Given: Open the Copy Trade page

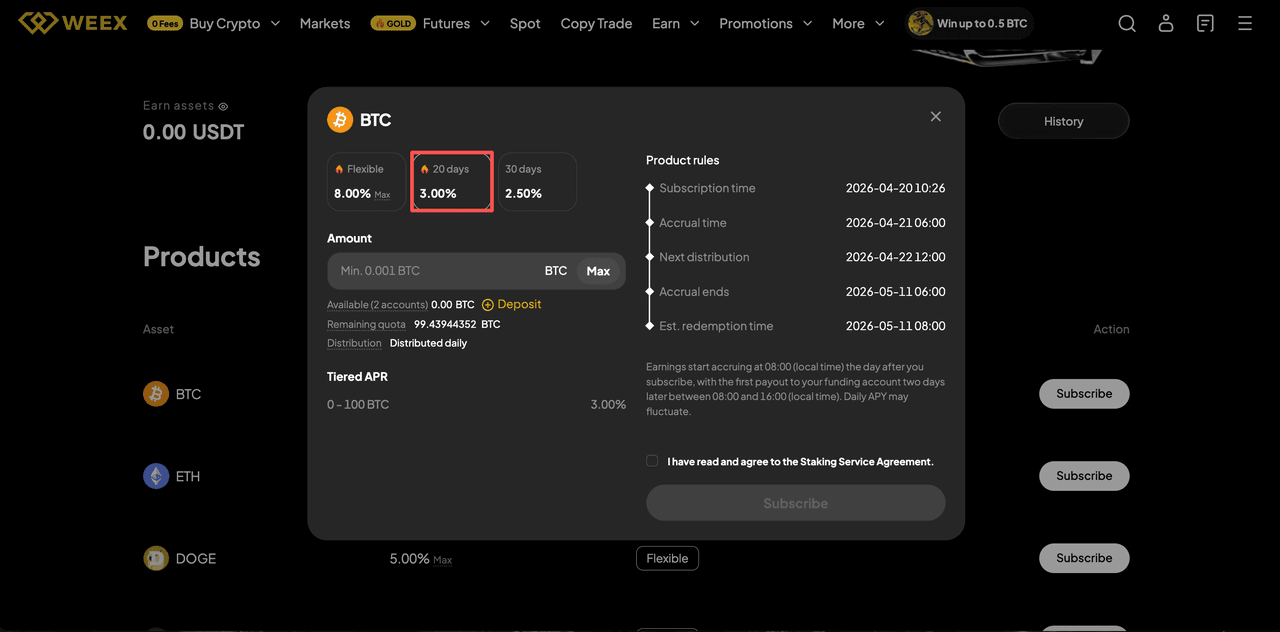Looking at the screenshot, I should click(x=596, y=23).
